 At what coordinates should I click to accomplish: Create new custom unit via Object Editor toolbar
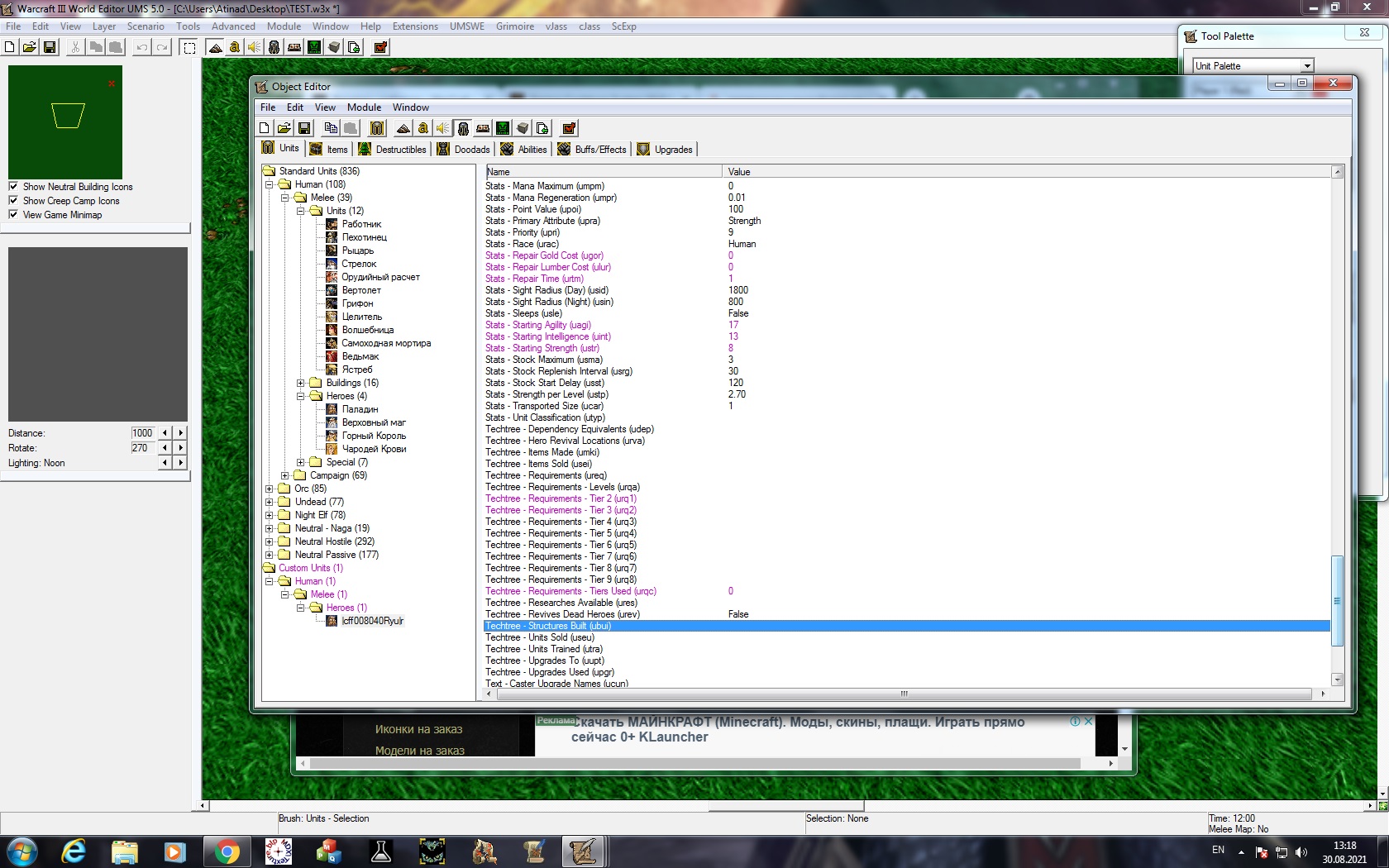377,128
